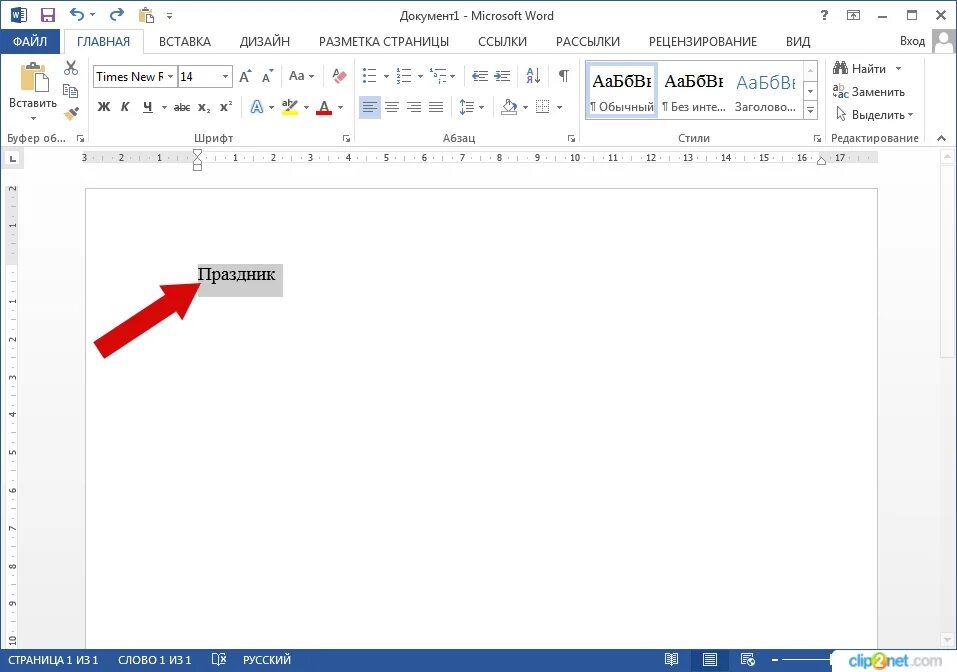
Task: Switch to Web Layout view in status bar
Action: [x=747, y=660]
